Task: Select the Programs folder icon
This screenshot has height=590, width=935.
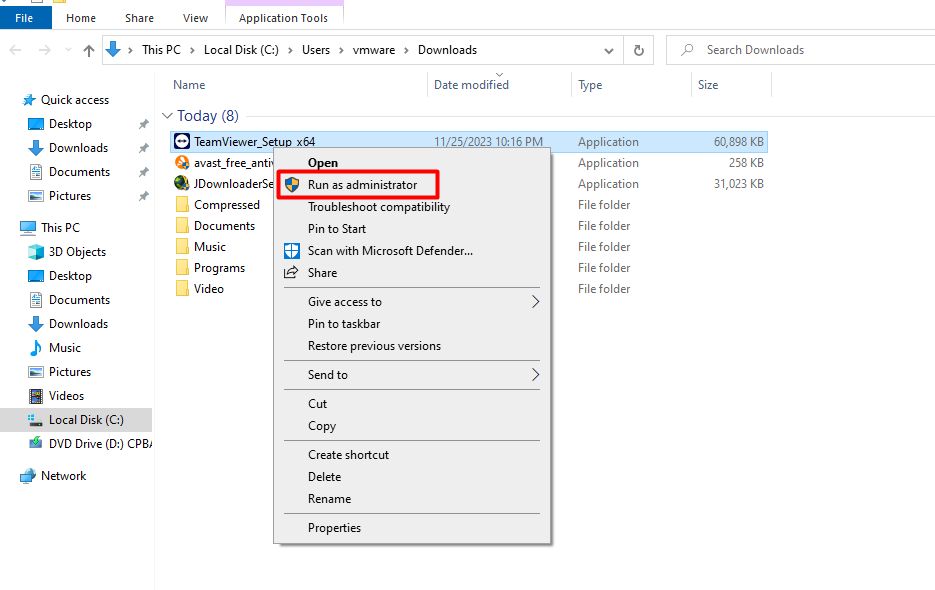Action: [x=182, y=268]
